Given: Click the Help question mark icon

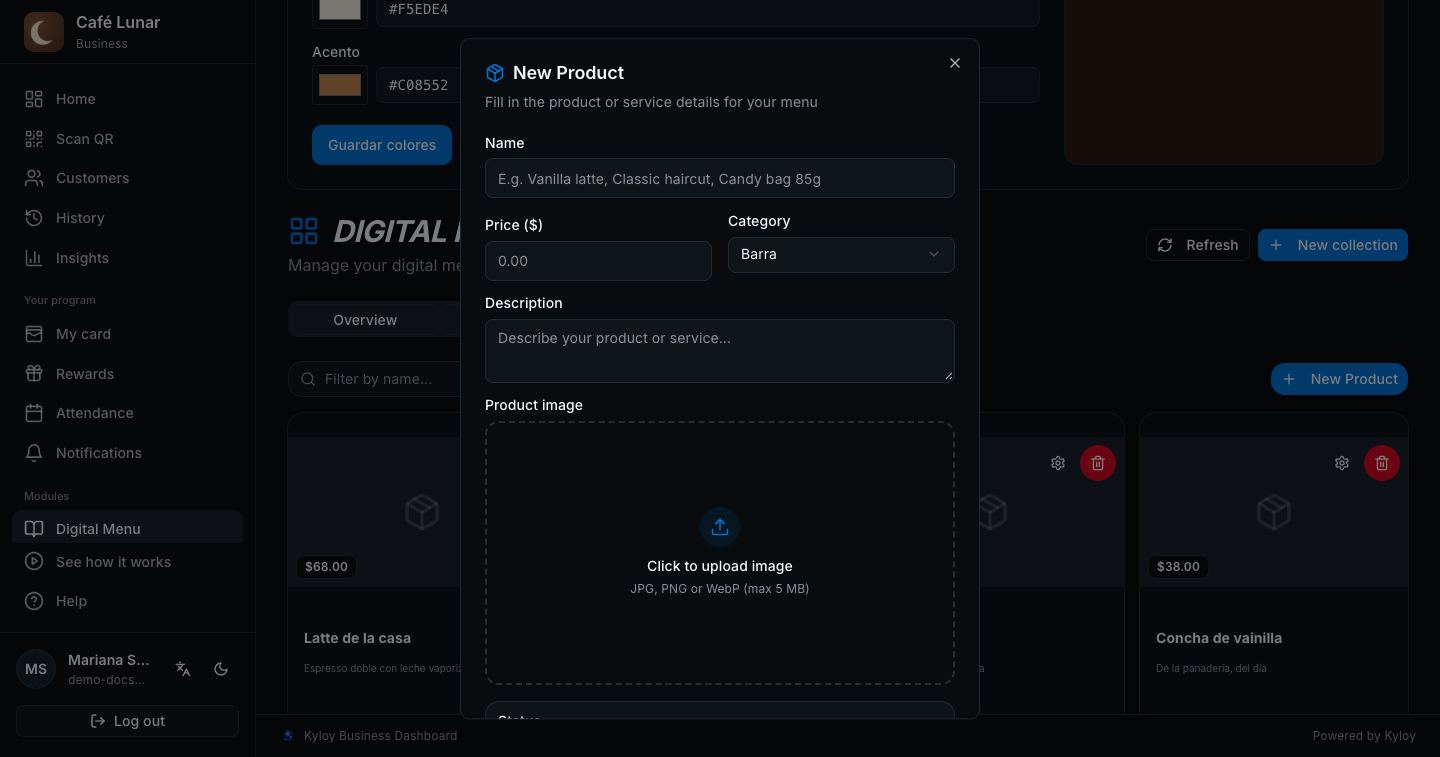Looking at the screenshot, I should coord(34,601).
